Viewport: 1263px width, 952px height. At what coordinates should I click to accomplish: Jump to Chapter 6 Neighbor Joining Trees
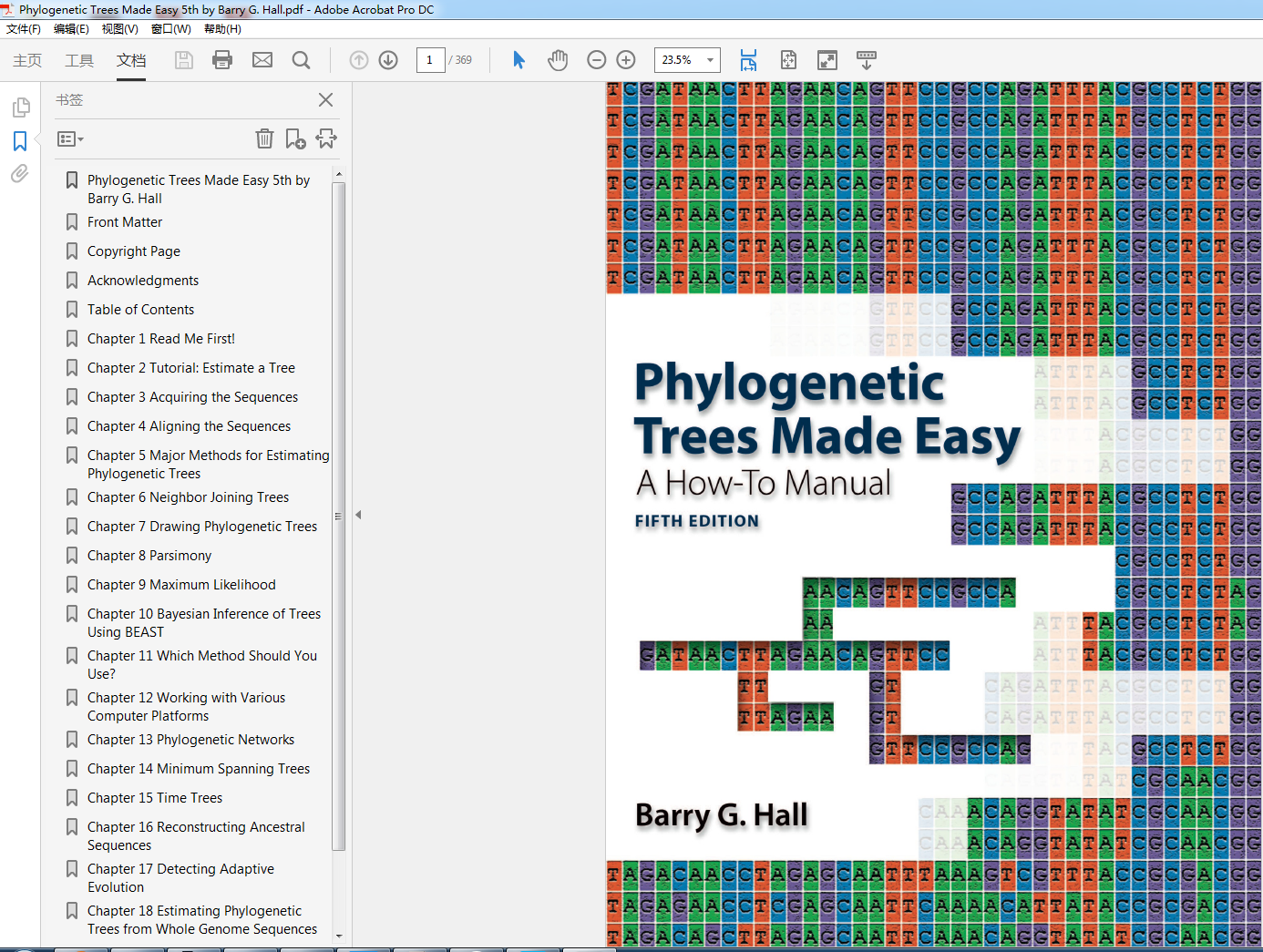pyautogui.click(x=189, y=497)
